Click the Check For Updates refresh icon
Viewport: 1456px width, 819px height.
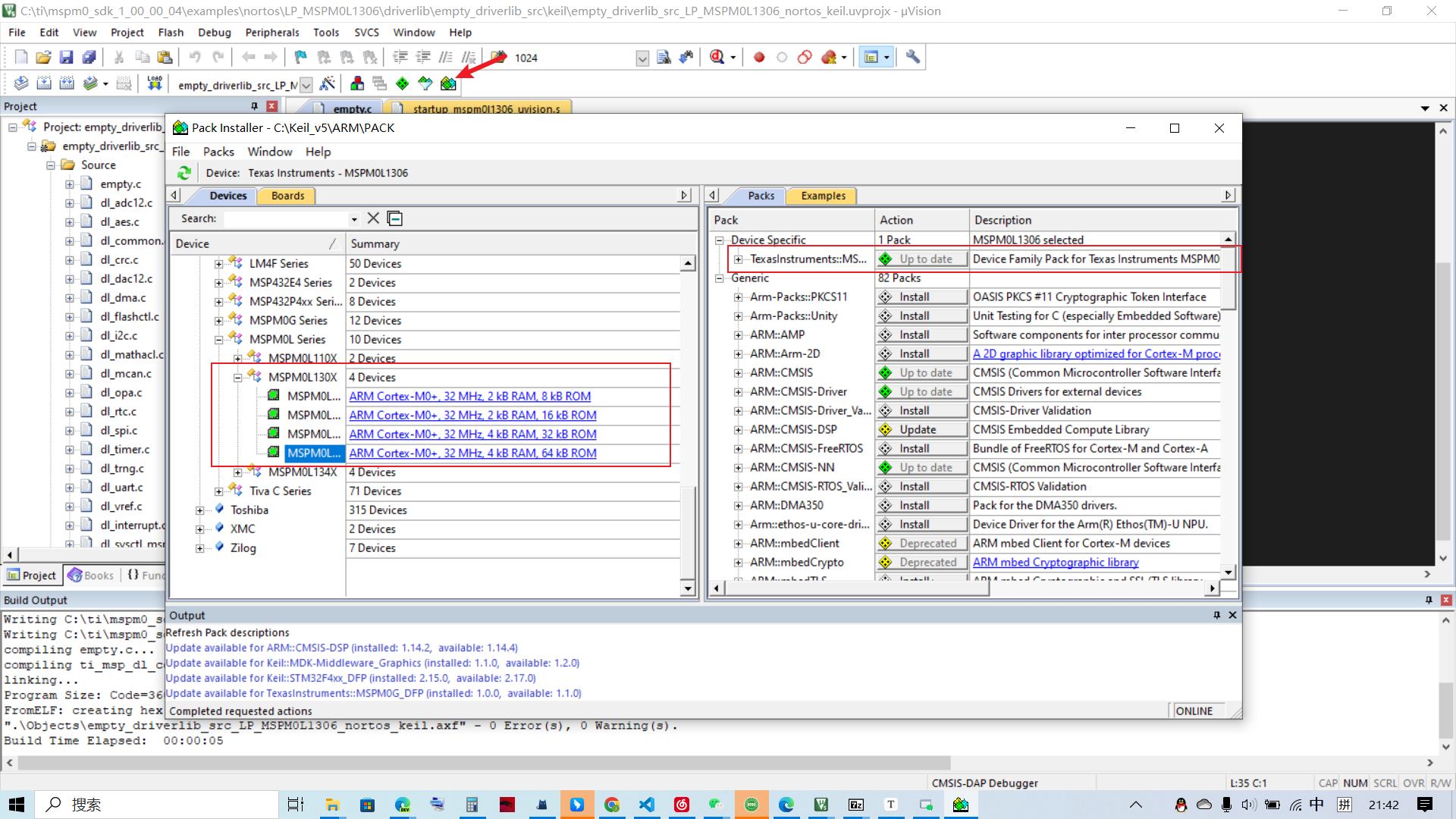pyautogui.click(x=184, y=173)
